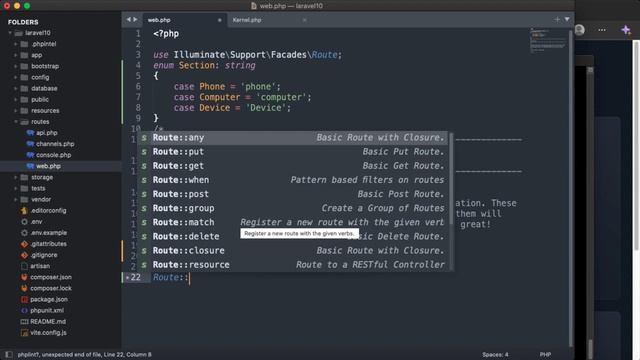Select Route::group autocomplete suggestion

(293, 208)
